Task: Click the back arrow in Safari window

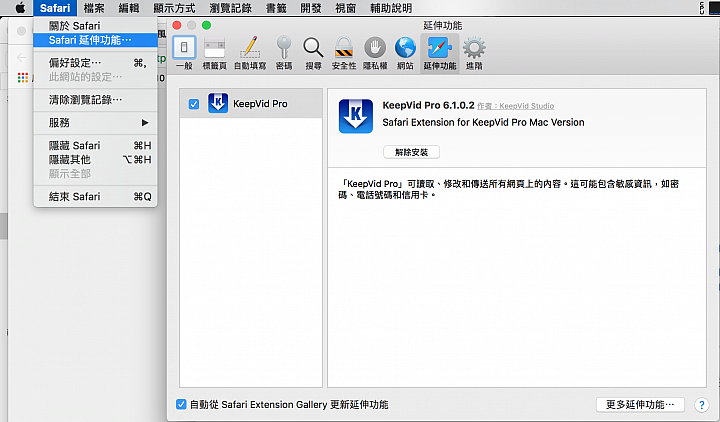Action: tap(21, 57)
